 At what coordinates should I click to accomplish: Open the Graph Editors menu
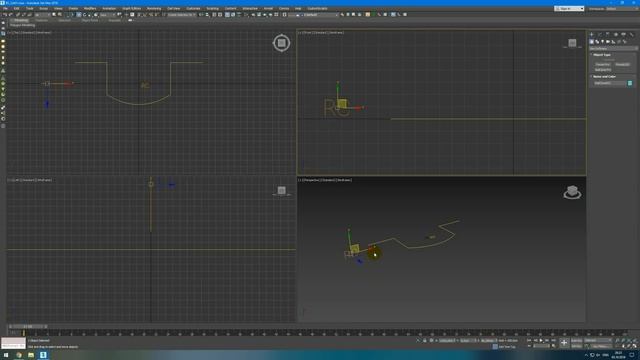[x=131, y=8]
